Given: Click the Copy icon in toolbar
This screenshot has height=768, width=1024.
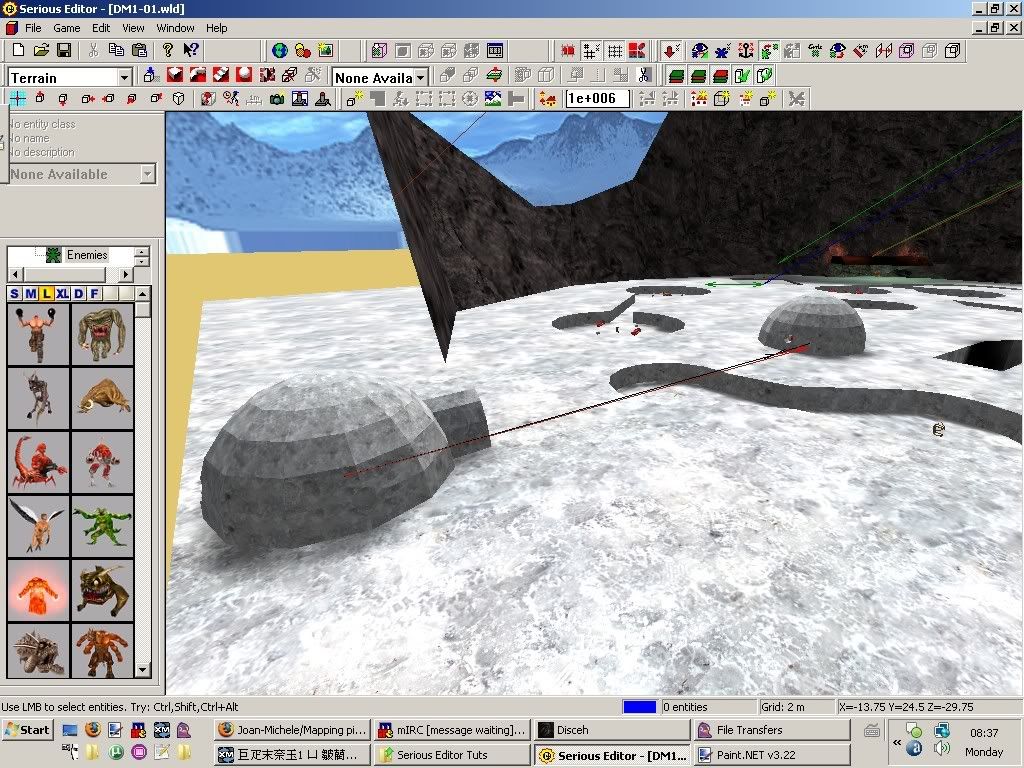Looking at the screenshot, I should point(116,50).
